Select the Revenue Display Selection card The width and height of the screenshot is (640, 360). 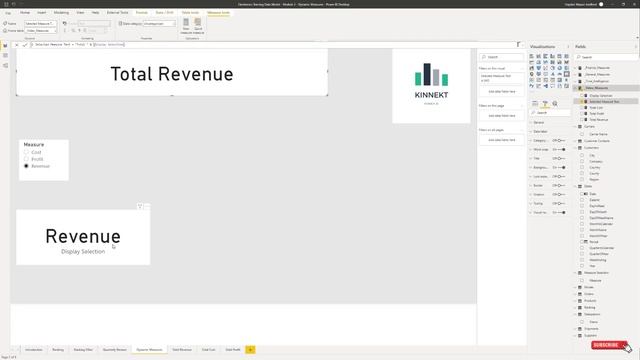click(83, 237)
